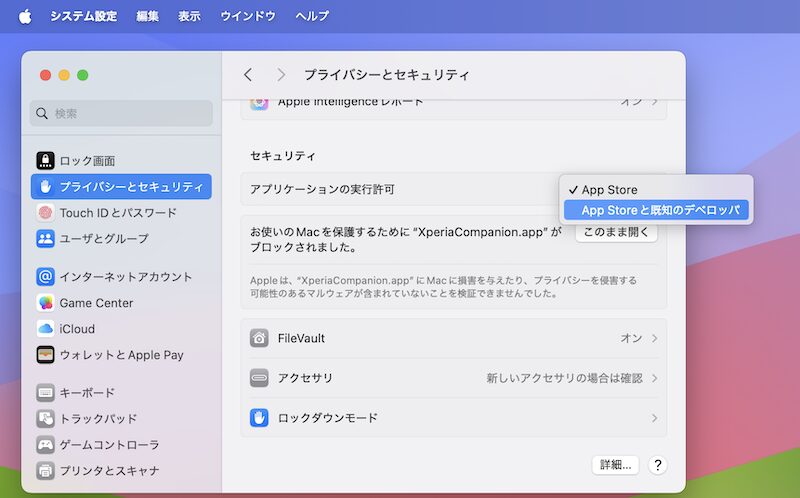Select the ゲームコントローラ sidebar icon
The image size is (800, 498).
(46, 445)
